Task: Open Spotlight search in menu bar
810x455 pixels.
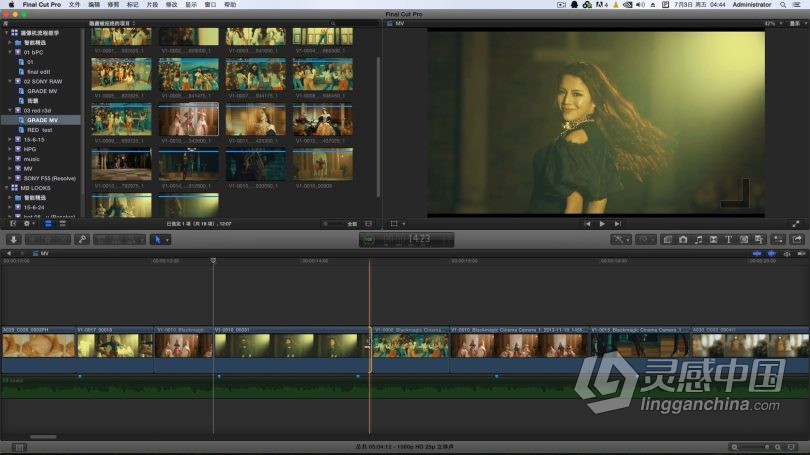Action: pos(783,5)
